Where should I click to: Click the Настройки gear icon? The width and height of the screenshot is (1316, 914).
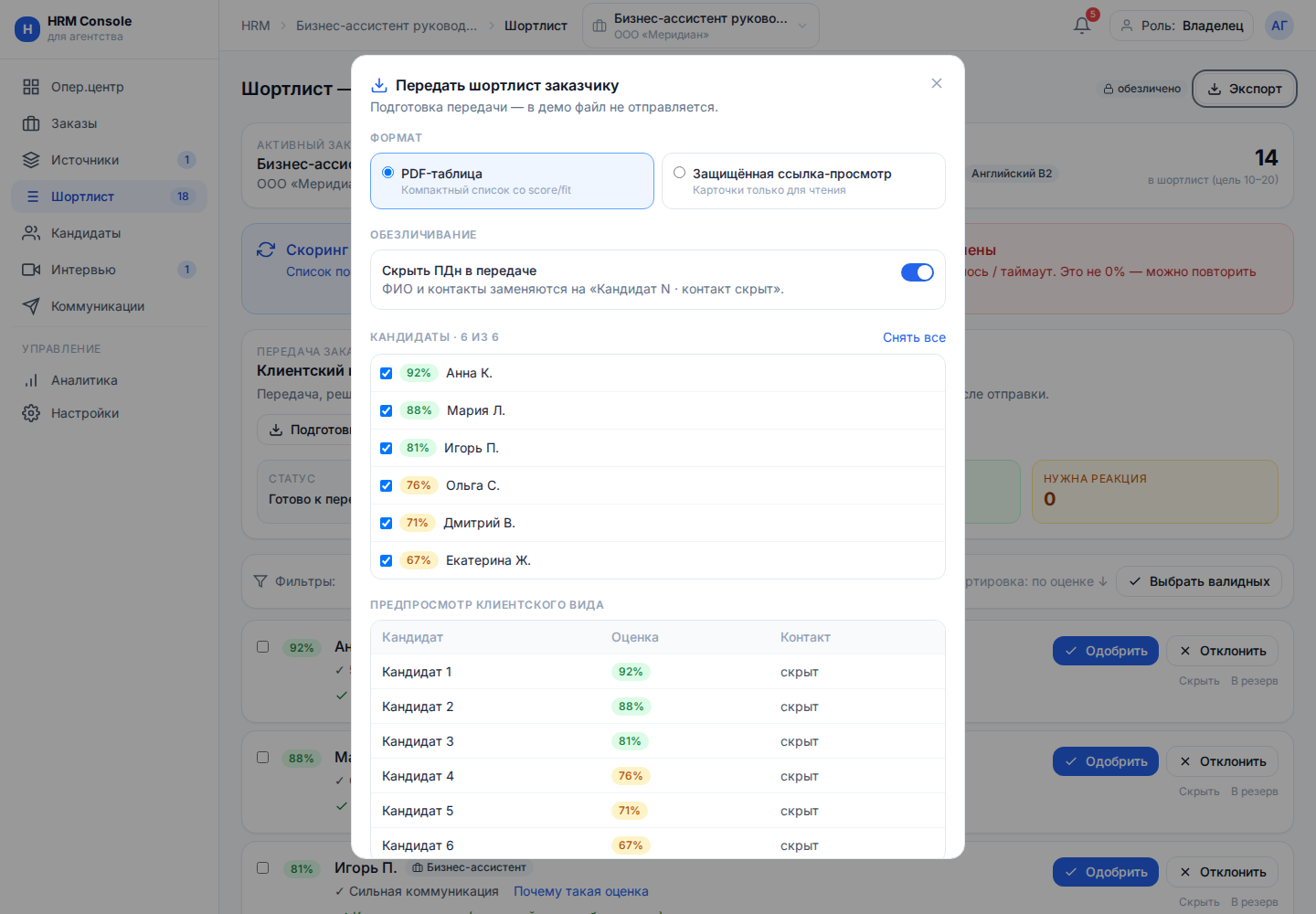[31, 413]
